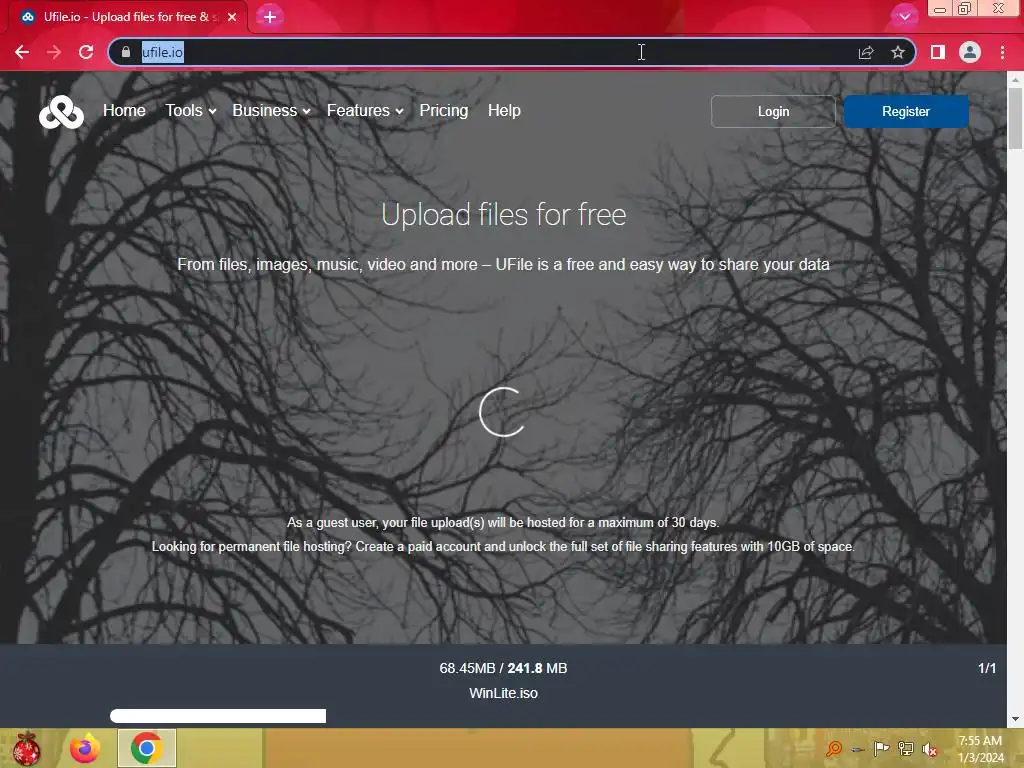Click the blue Register button

click(x=906, y=112)
